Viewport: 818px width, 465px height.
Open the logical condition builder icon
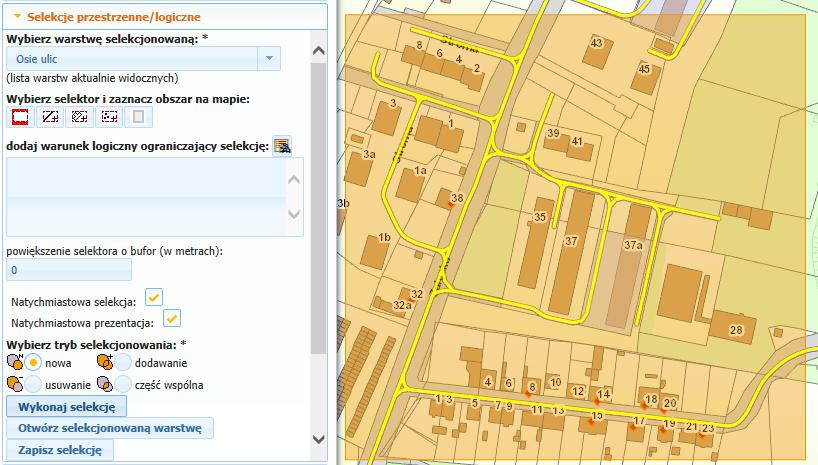pyautogui.click(x=282, y=146)
